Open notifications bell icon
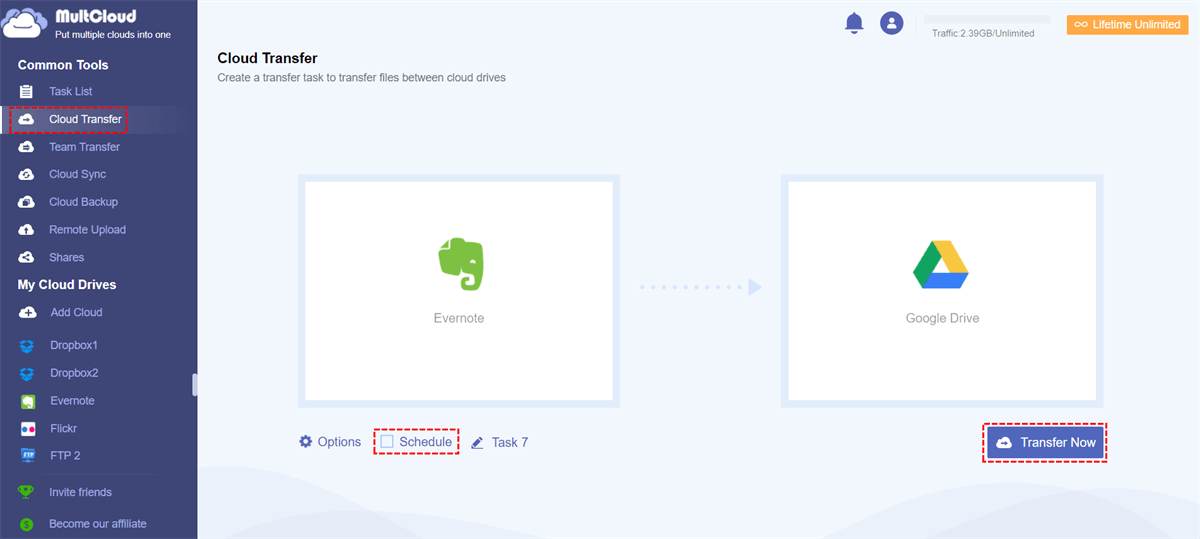 pyautogui.click(x=854, y=23)
